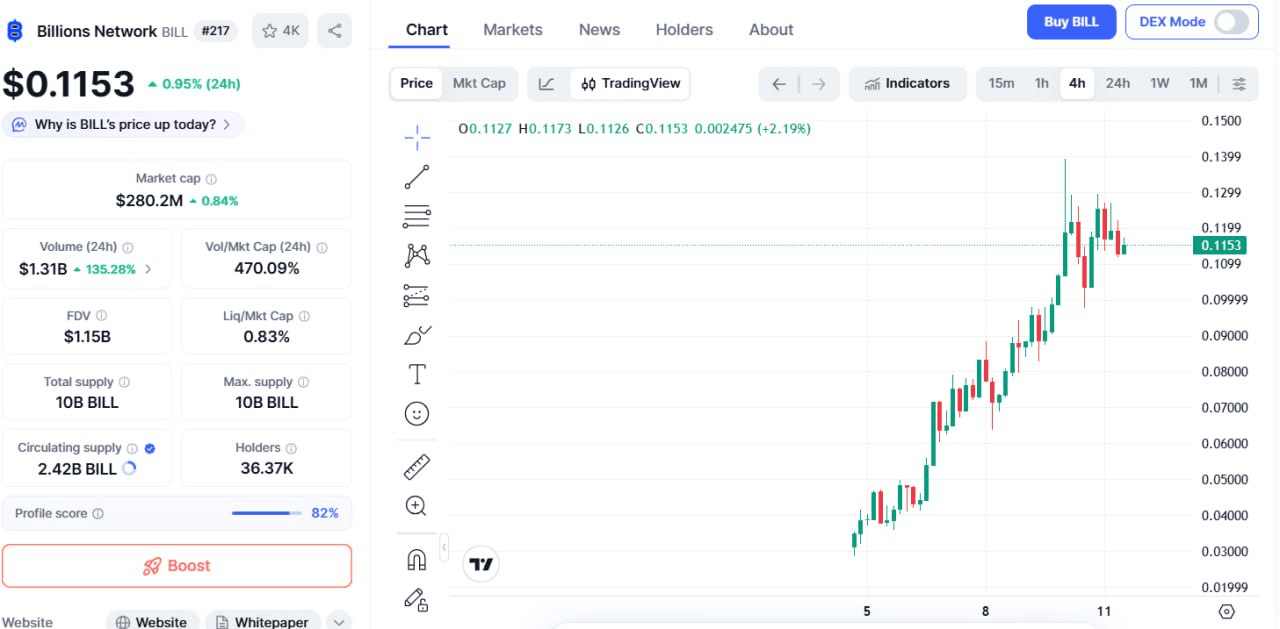The height and width of the screenshot is (629, 1280).
Task: Open chart settings sliders icon
Action: [x=1239, y=84]
